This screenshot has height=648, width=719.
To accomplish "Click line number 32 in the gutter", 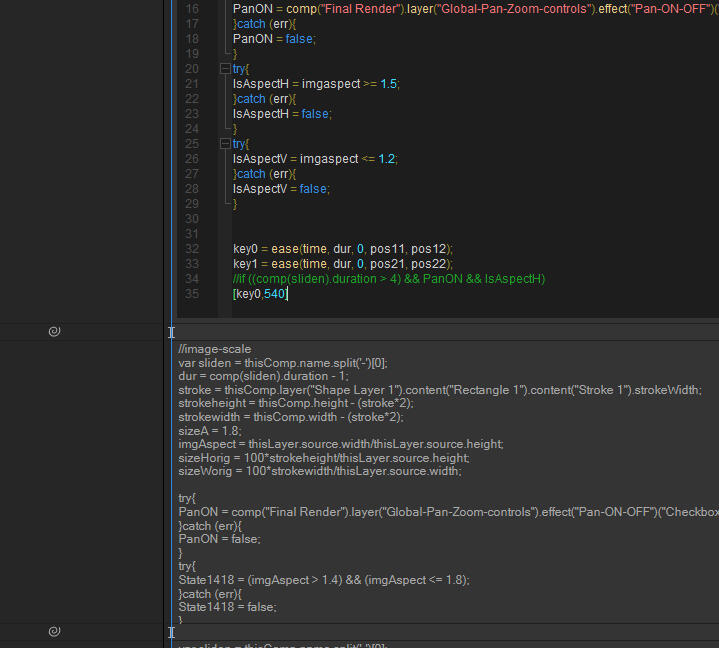I will tap(192, 249).
